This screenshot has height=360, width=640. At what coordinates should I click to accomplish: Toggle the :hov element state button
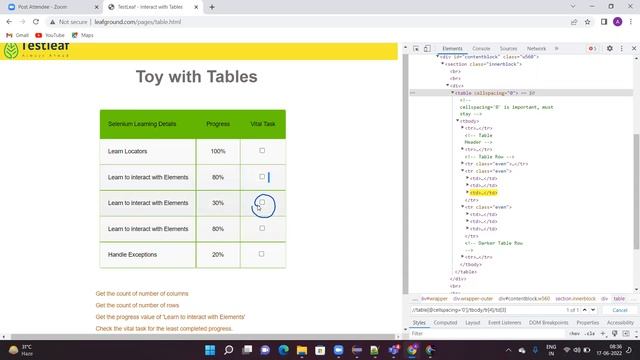coord(575,334)
